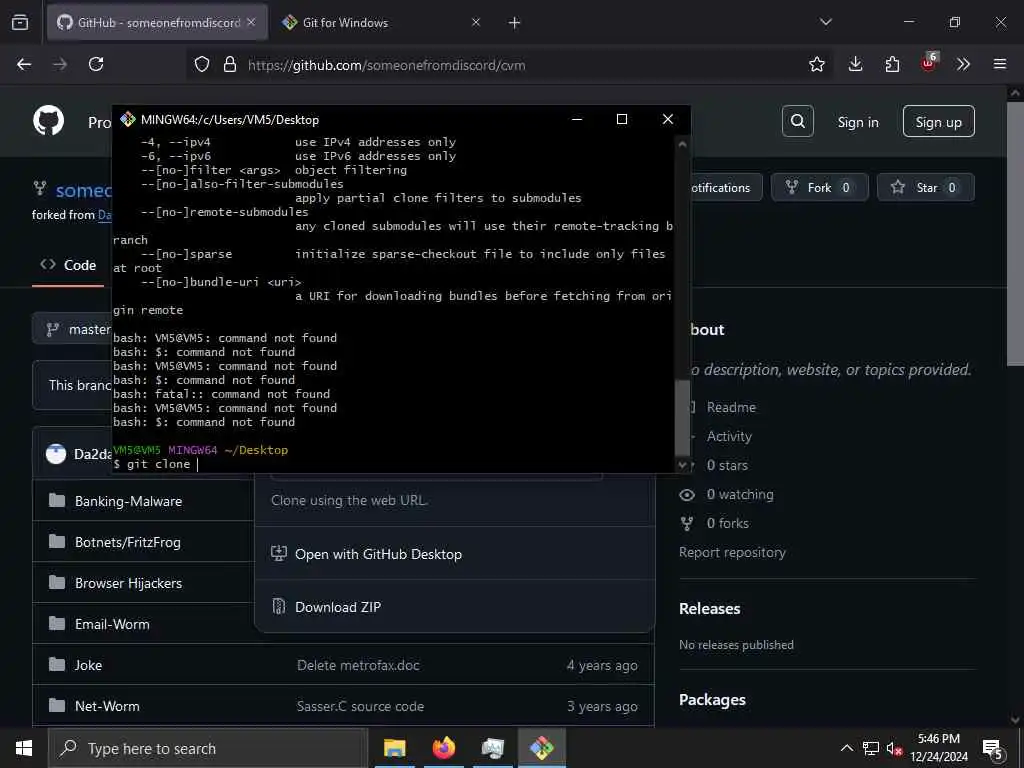Show more tools with the double chevron
The width and height of the screenshot is (1024, 768).
[963, 65]
